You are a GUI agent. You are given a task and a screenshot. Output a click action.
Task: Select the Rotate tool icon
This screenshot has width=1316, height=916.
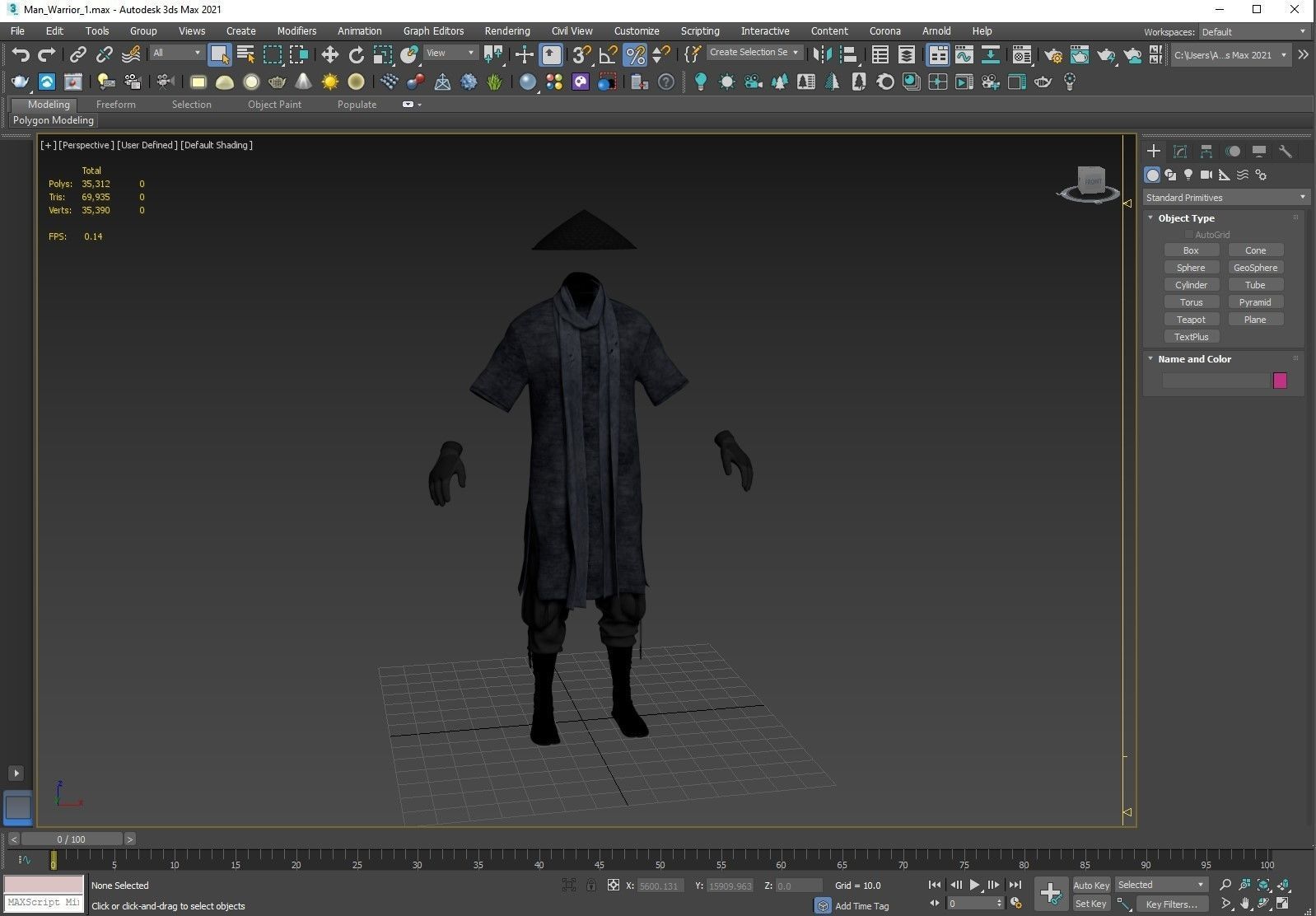[356, 54]
